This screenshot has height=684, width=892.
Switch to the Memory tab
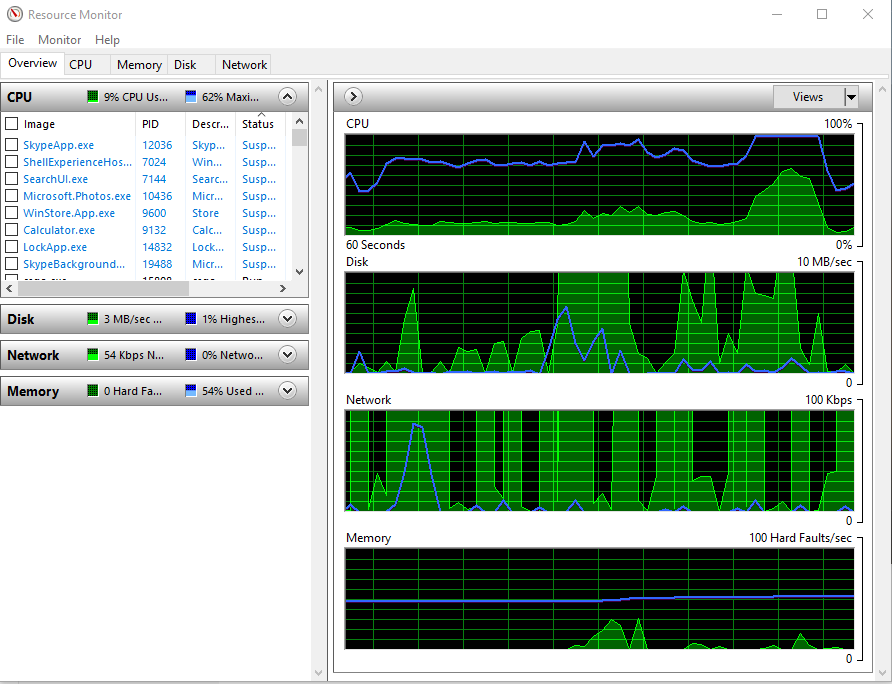(139, 65)
